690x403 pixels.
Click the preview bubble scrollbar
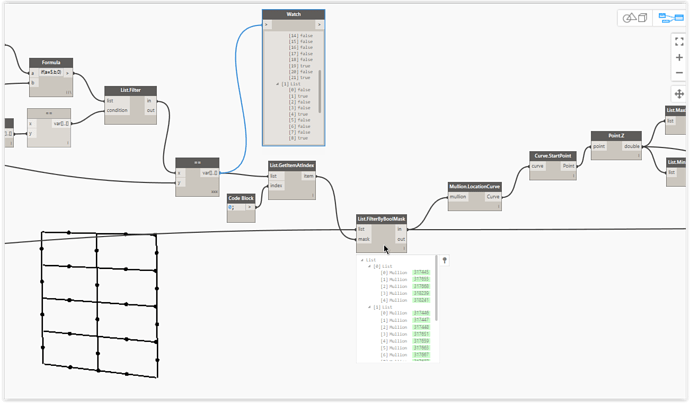436,288
